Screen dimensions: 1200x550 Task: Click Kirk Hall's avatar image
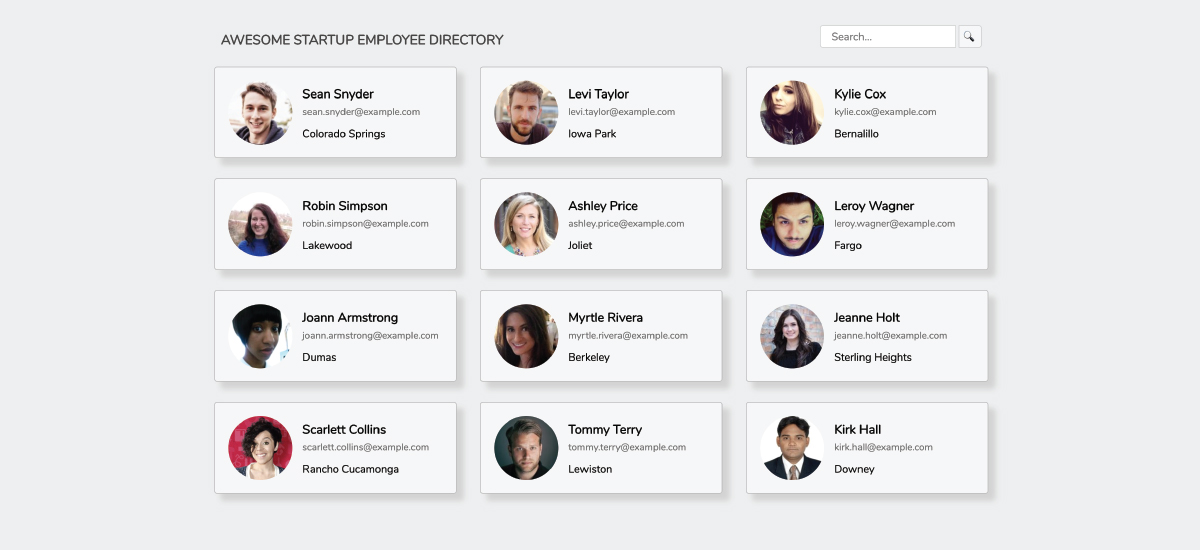click(792, 449)
